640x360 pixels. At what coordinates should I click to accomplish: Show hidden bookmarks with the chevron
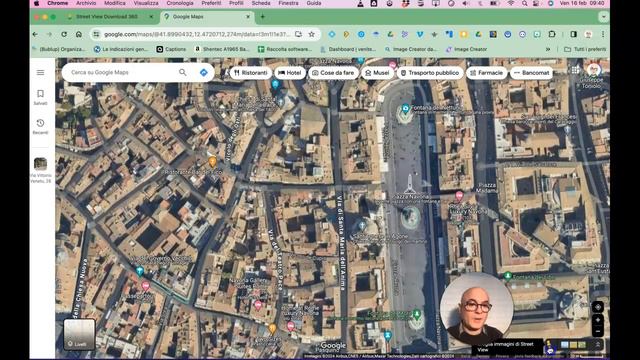(x=548, y=49)
